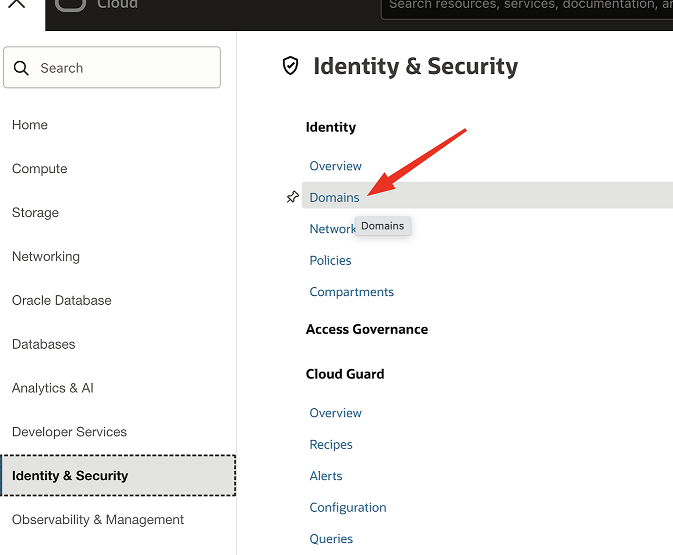
Task: Click the shield icon beside Identity & Security
Action: [291, 66]
